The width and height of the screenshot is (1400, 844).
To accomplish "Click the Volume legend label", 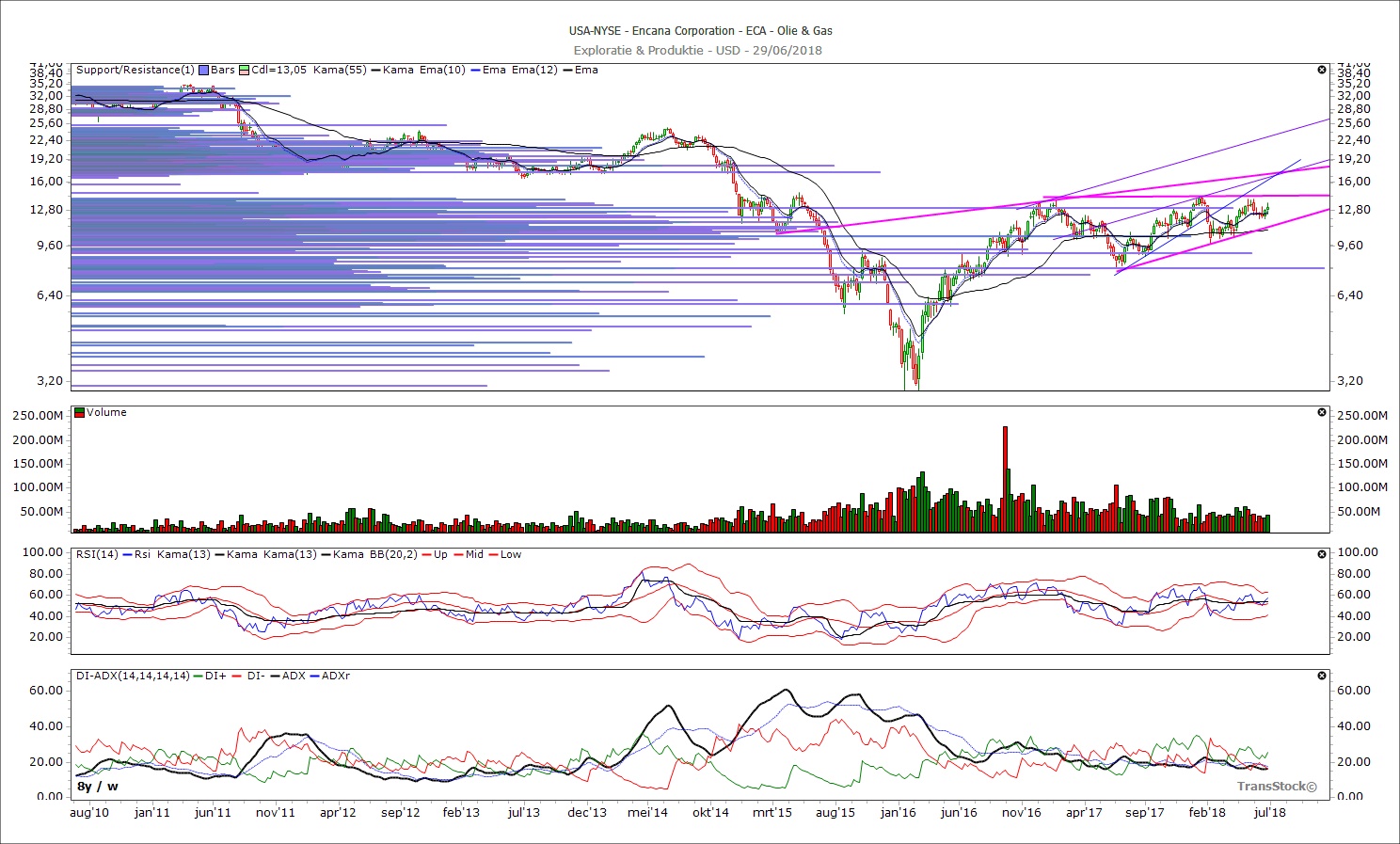I will tap(106, 412).
